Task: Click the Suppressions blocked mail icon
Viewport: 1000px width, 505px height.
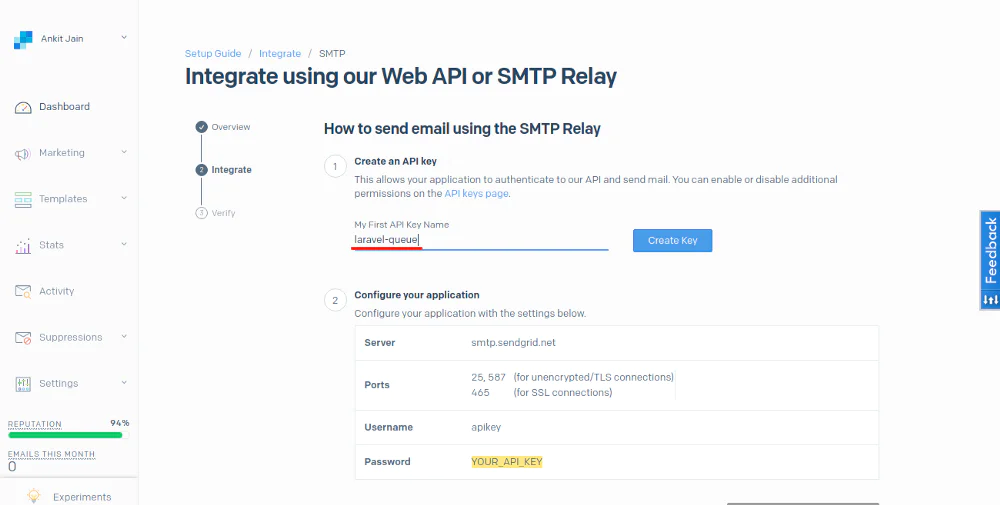Action: 23,338
